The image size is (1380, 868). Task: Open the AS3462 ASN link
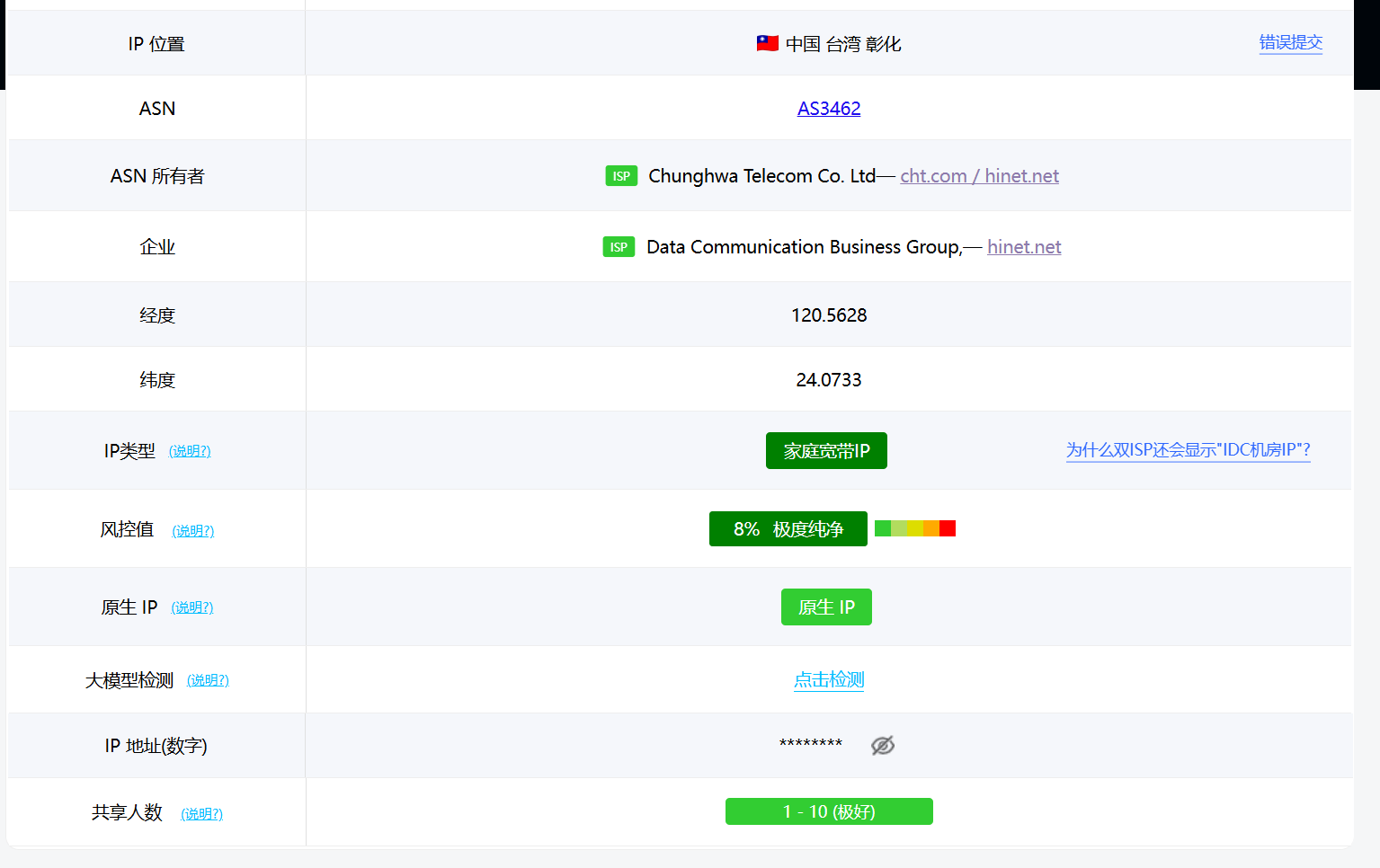click(828, 109)
